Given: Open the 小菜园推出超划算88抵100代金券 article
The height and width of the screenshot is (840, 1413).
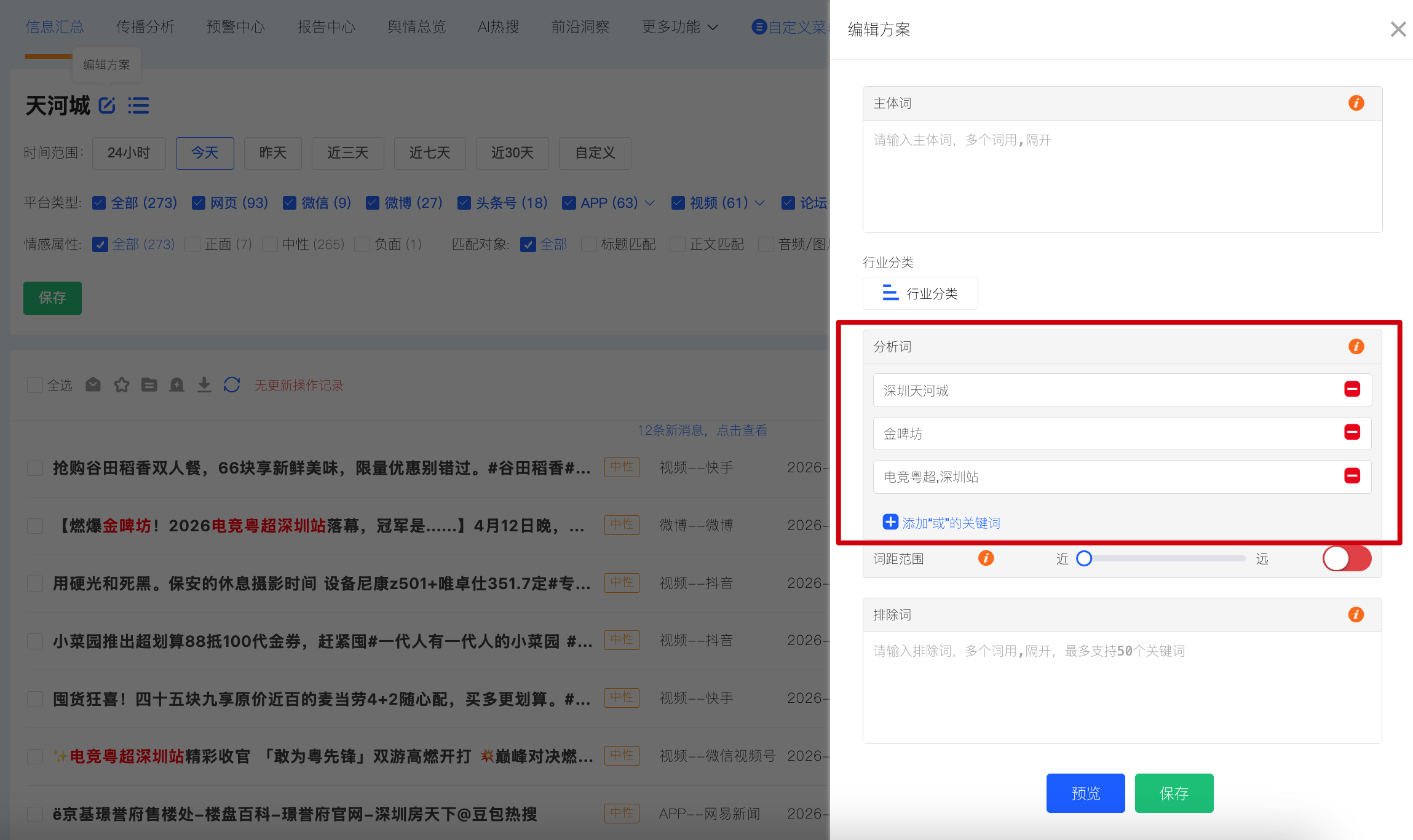Looking at the screenshot, I should tap(322, 641).
